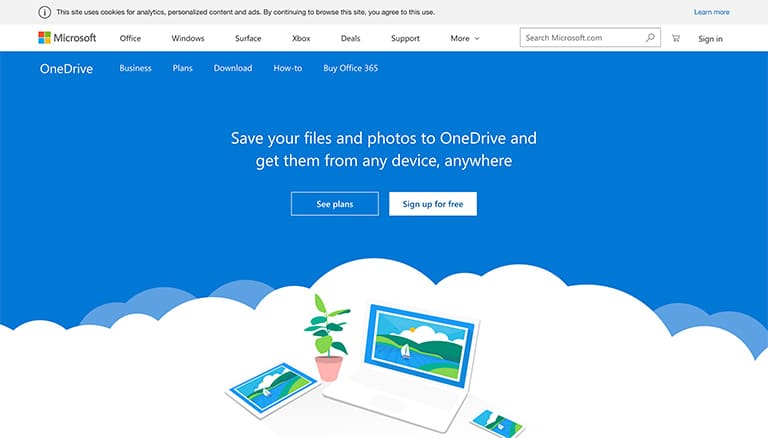Open the Office menu item
The height and width of the screenshot is (438, 768).
(x=130, y=38)
